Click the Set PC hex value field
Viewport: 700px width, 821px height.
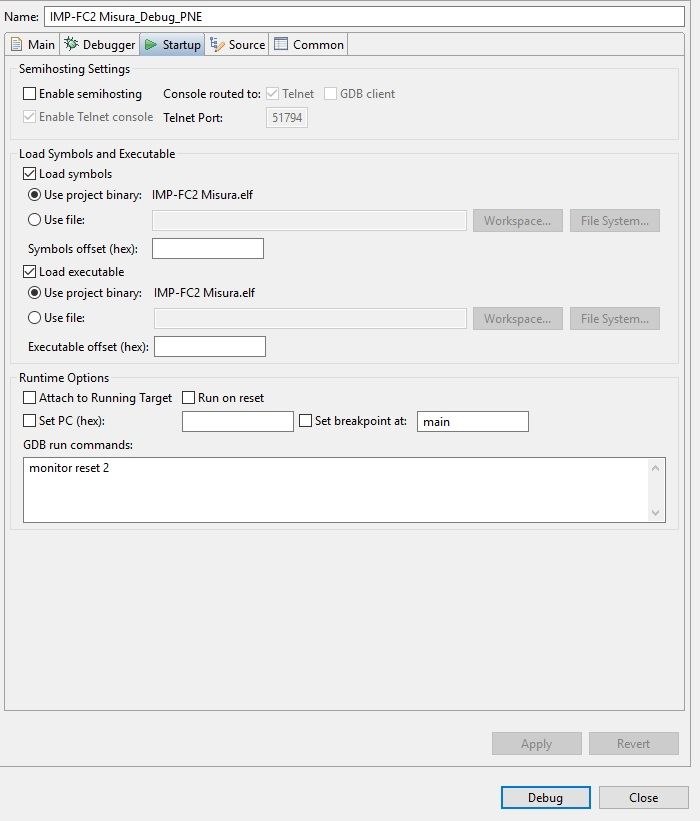[238, 421]
